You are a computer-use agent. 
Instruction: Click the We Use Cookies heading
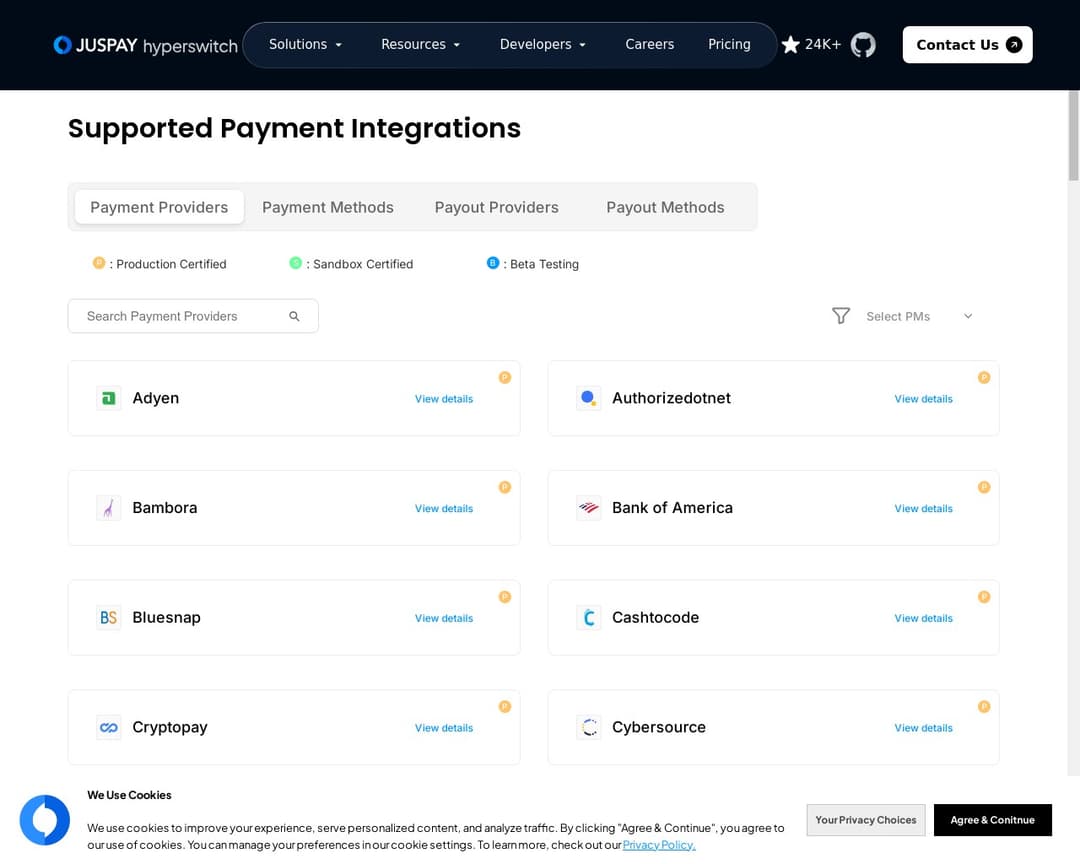click(x=129, y=795)
